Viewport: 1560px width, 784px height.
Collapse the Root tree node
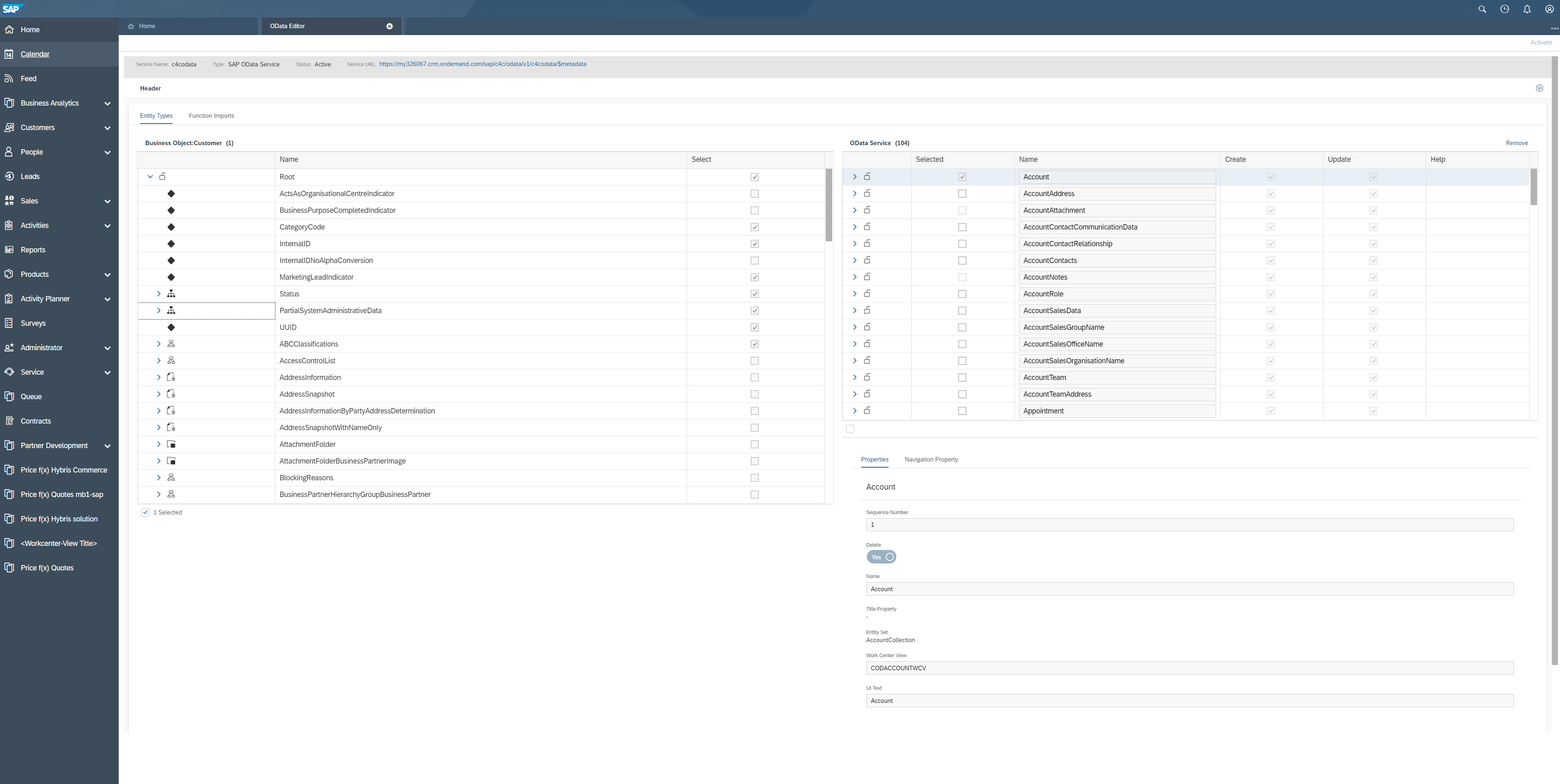pyautogui.click(x=150, y=177)
